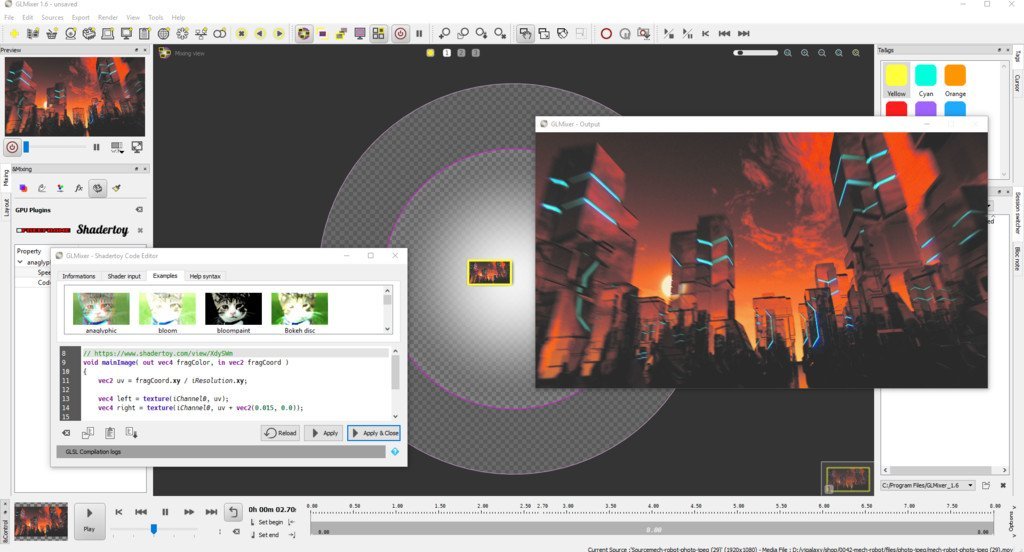Image resolution: width=1024 pixels, height=552 pixels.
Task: Switch to Layers view stacked icon
Action: point(341,33)
